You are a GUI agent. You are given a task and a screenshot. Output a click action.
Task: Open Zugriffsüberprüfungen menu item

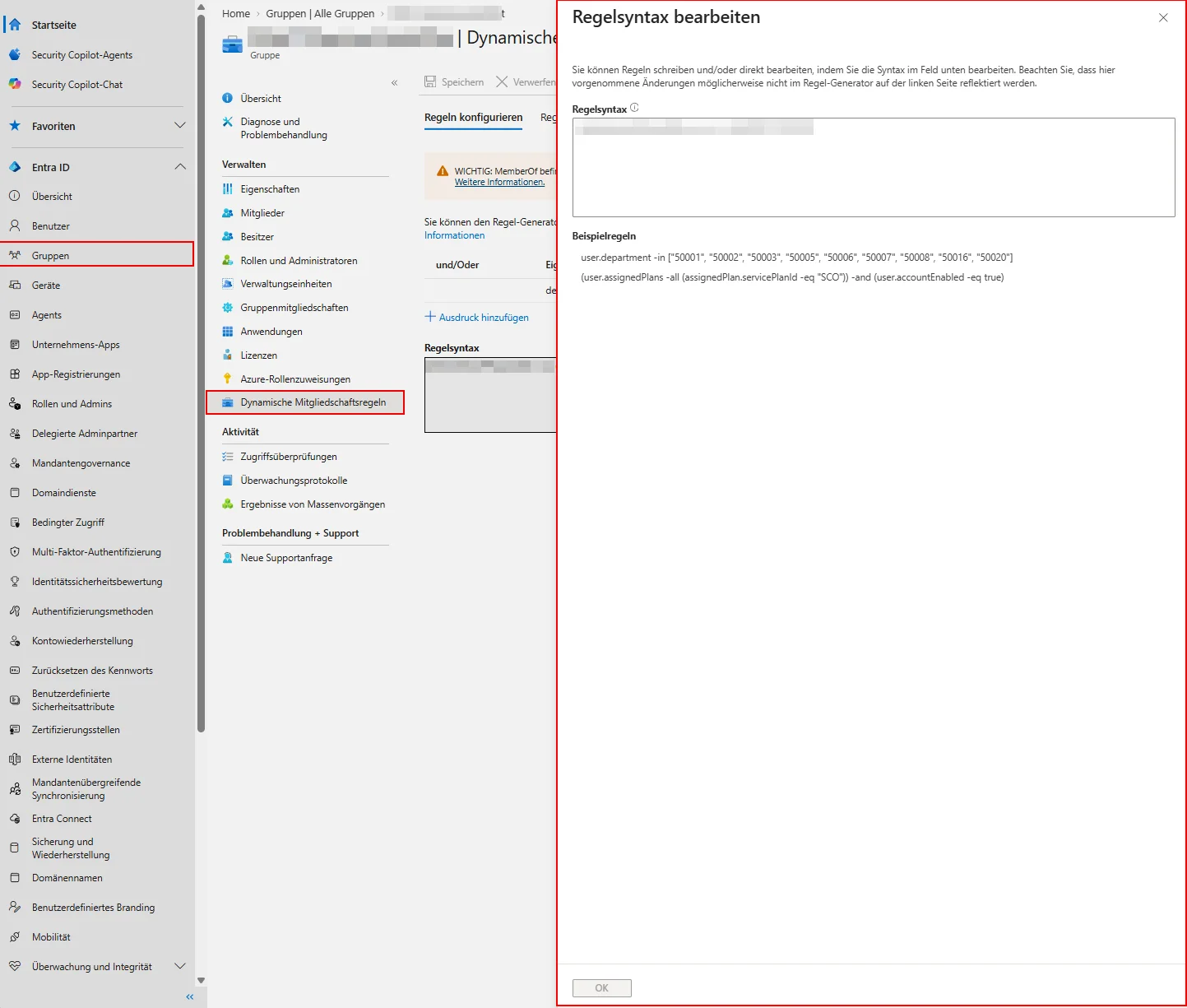click(289, 457)
